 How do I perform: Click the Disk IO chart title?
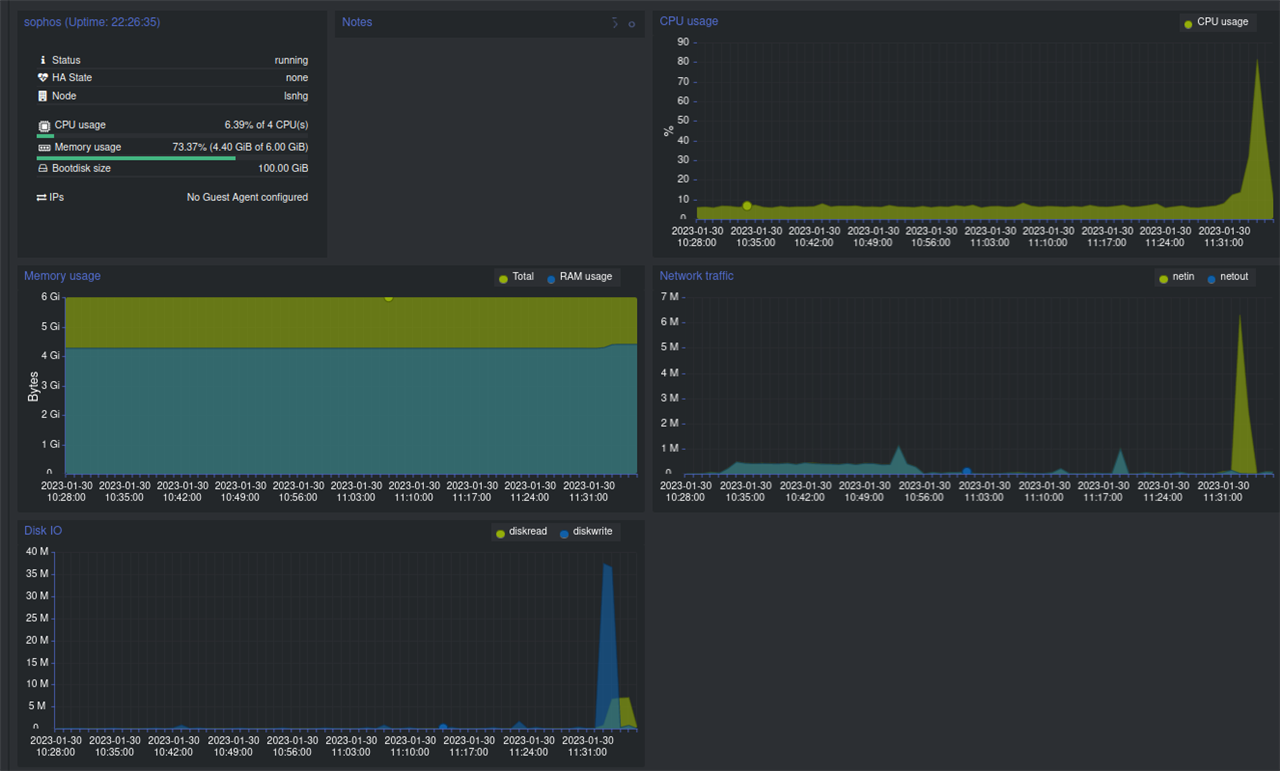click(x=43, y=531)
